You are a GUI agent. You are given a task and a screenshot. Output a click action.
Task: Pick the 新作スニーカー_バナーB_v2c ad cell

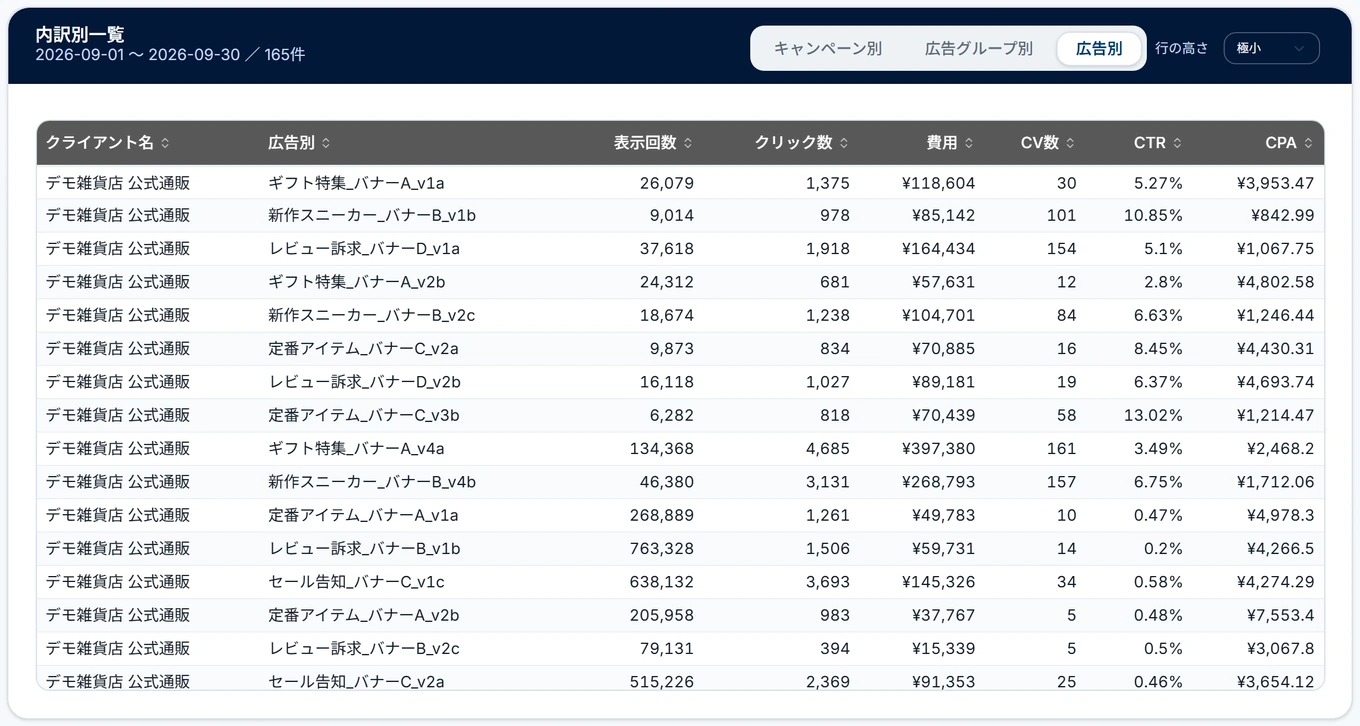point(372,315)
